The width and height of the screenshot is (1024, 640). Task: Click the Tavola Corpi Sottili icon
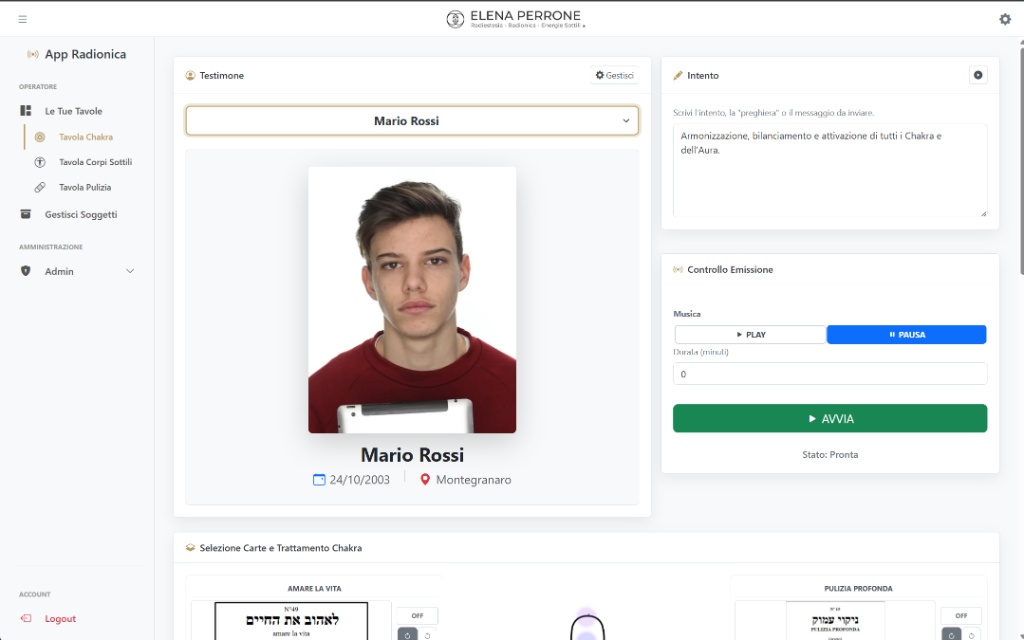point(40,162)
